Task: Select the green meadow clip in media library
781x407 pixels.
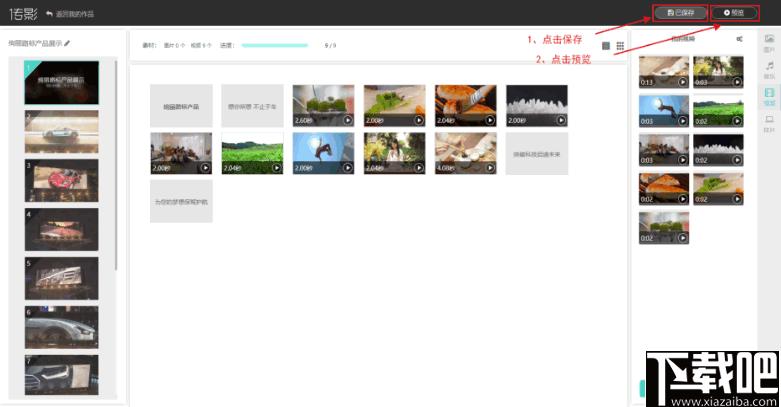Action: [x=718, y=111]
